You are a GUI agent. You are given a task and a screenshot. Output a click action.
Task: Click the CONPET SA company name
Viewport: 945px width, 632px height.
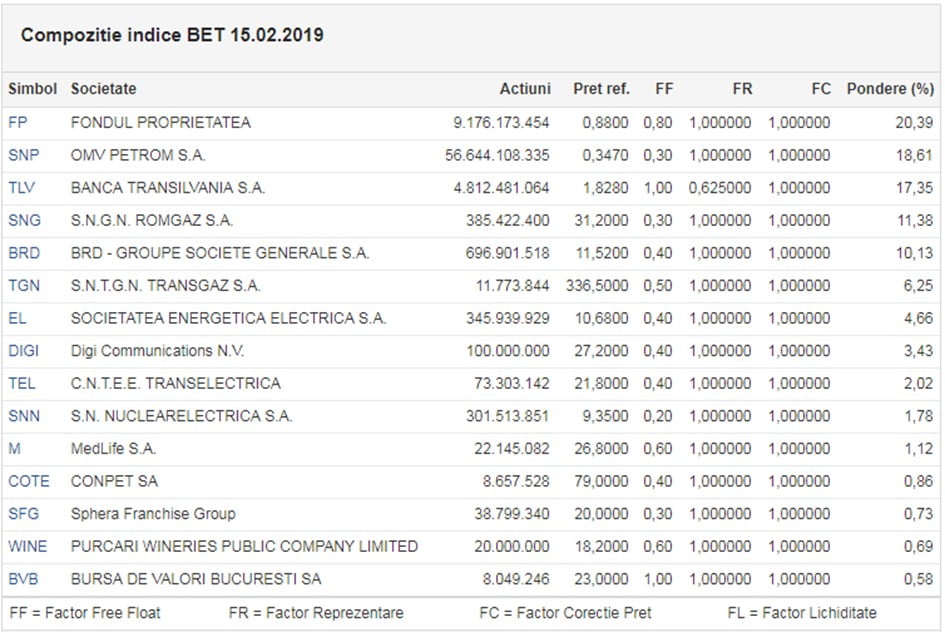(x=115, y=481)
